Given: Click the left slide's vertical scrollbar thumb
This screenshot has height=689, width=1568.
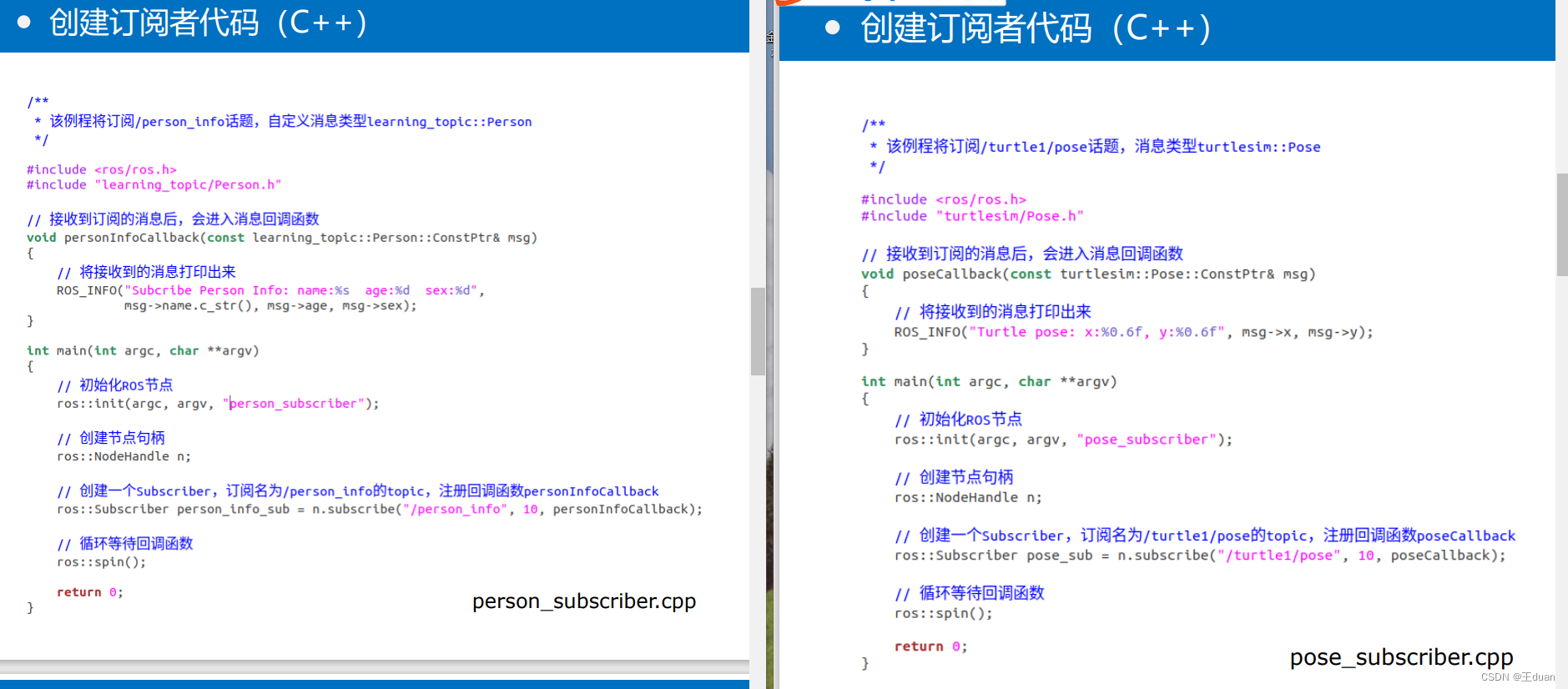Looking at the screenshot, I should coord(758,331).
